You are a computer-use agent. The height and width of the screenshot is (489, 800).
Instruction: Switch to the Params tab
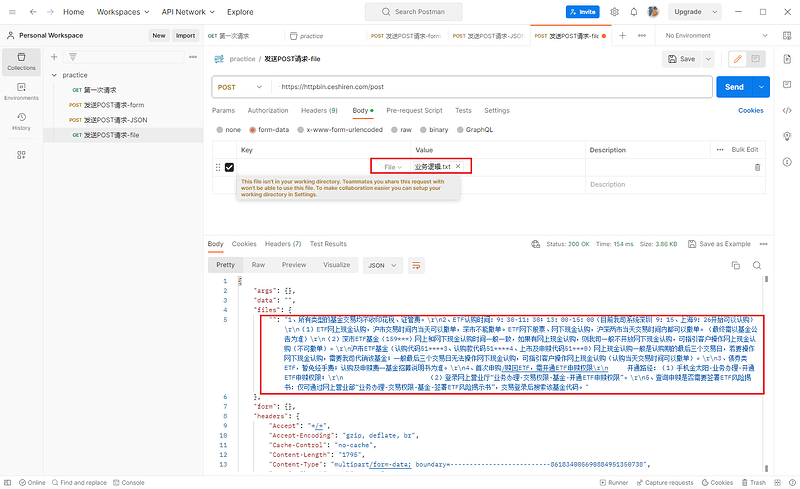223,110
